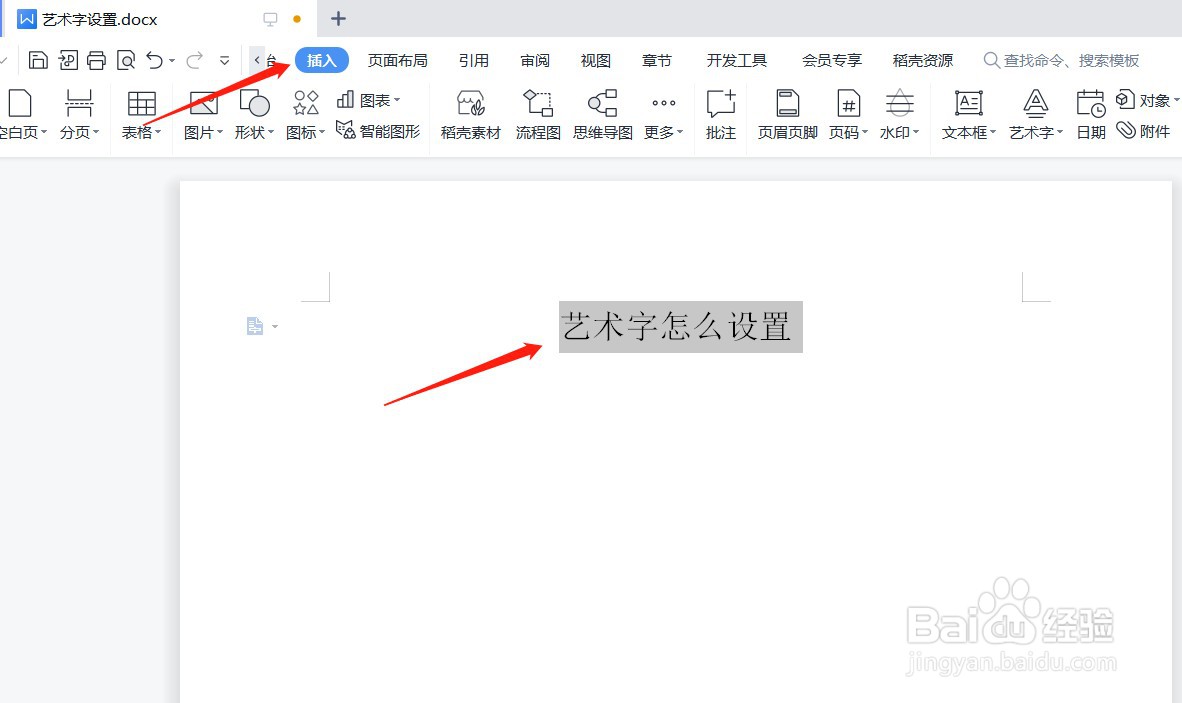The image size is (1182, 703).
Task: Switch to the 页面布局 tab
Action: click(397, 60)
